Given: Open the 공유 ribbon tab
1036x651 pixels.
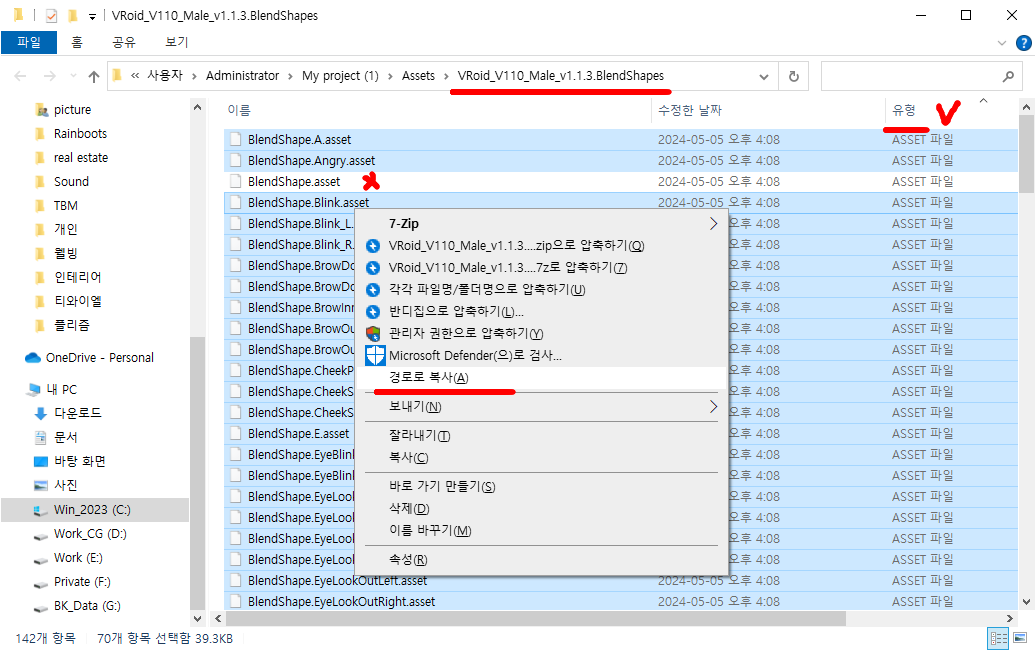Looking at the screenshot, I should click(124, 42).
